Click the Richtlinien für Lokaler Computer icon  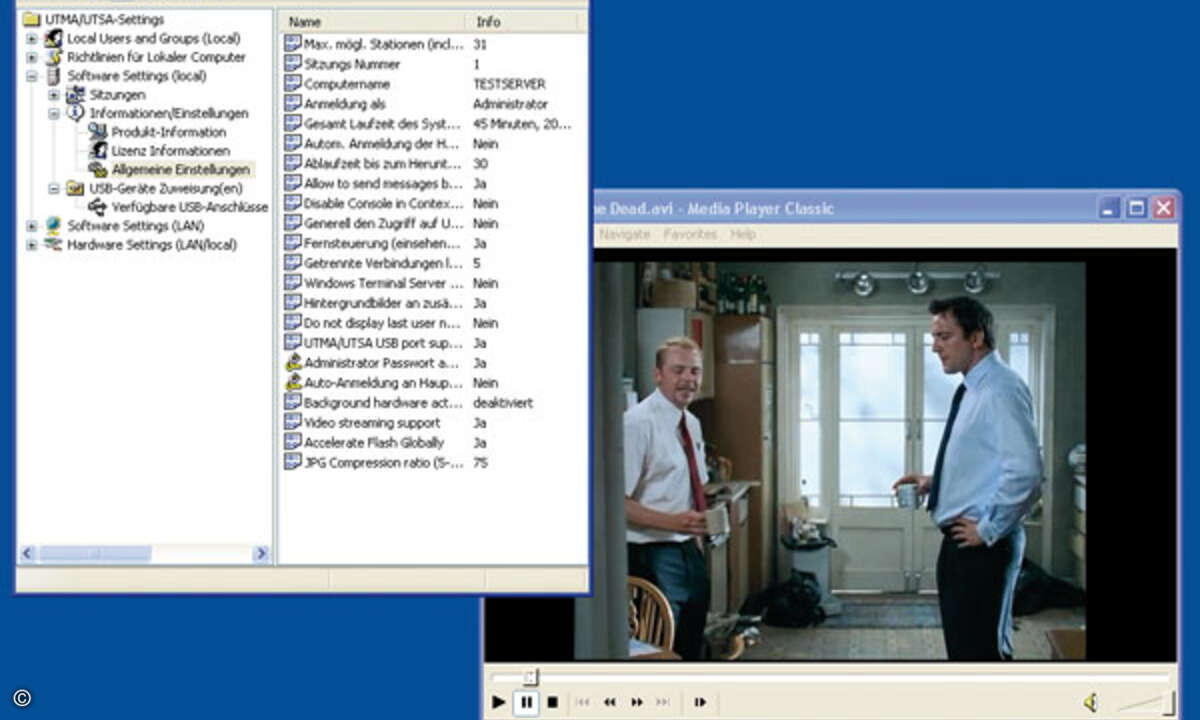click(x=54, y=57)
